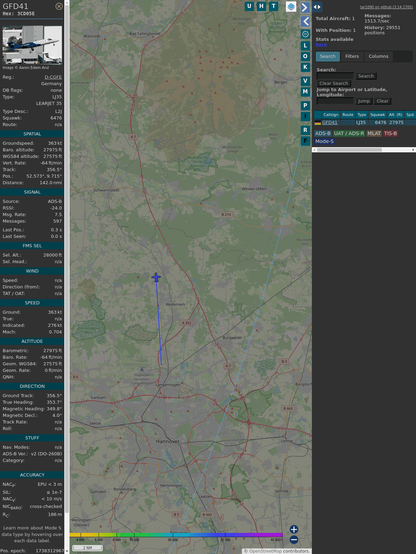Open the D-CGFE registration link
This screenshot has height=554, width=416.
[x=53, y=77]
